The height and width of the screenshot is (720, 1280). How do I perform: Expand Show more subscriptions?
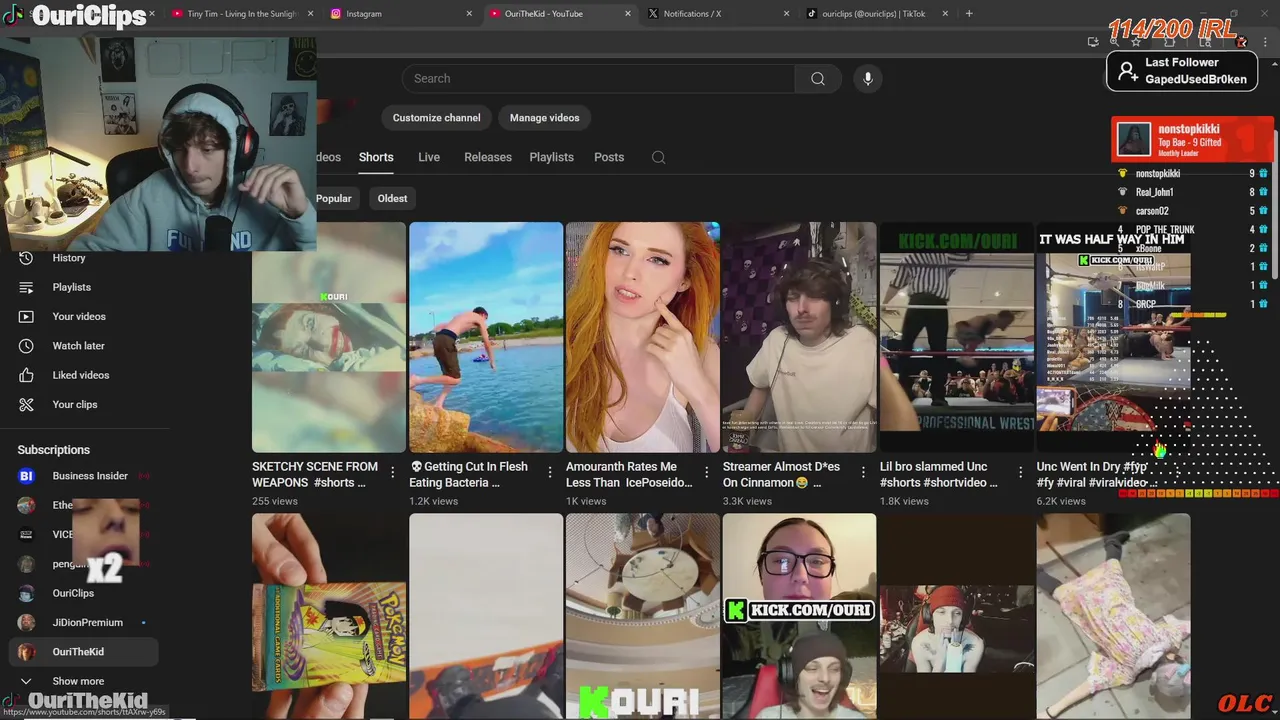click(x=85, y=681)
